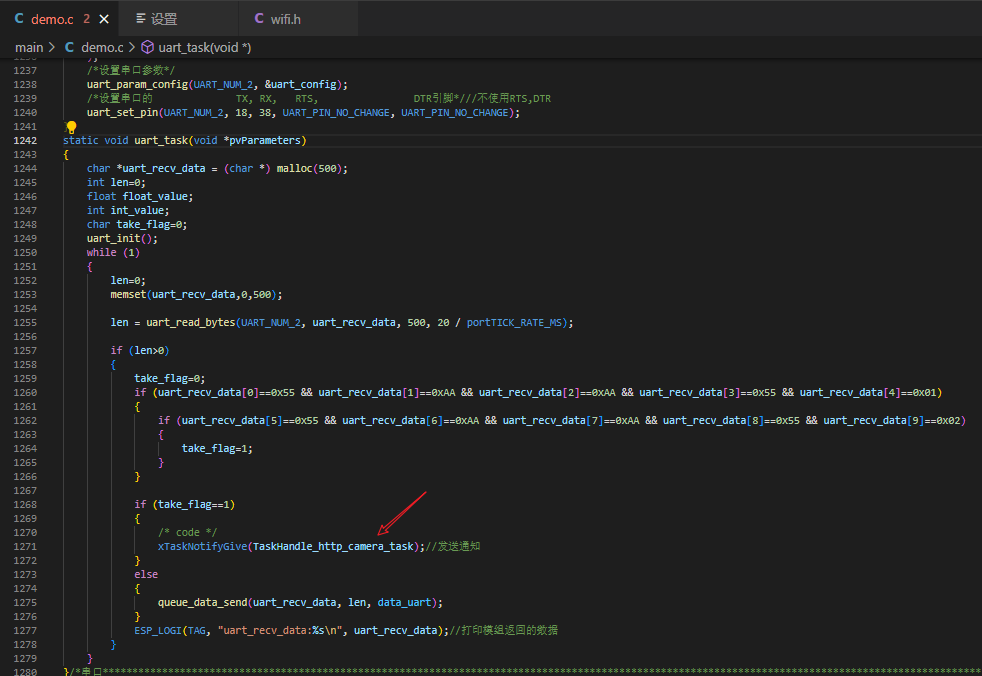Click data_uart argument on line 1275
982x676 pixels.
click(x=404, y=603)
